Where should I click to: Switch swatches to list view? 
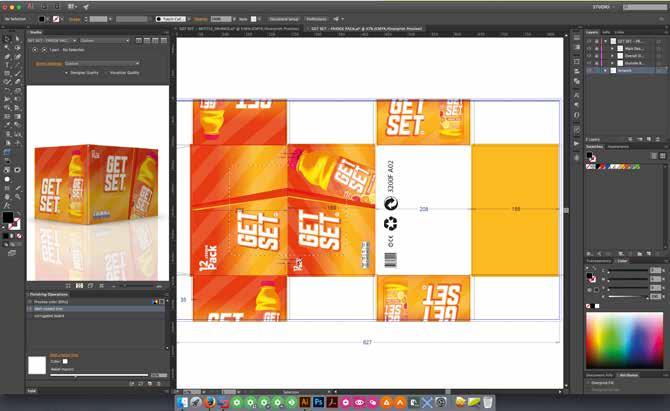point(655,156)
